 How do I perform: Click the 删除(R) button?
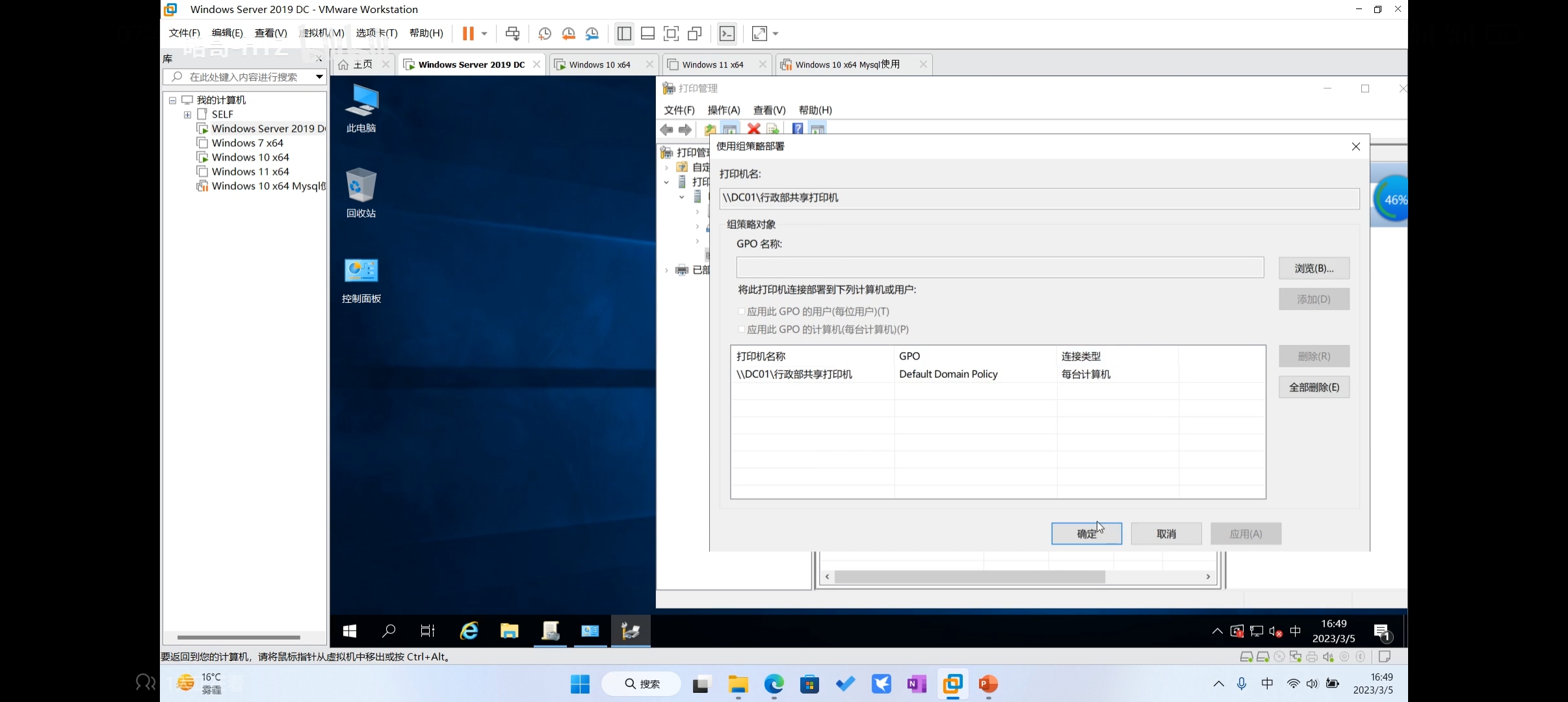coord(1314,356)
